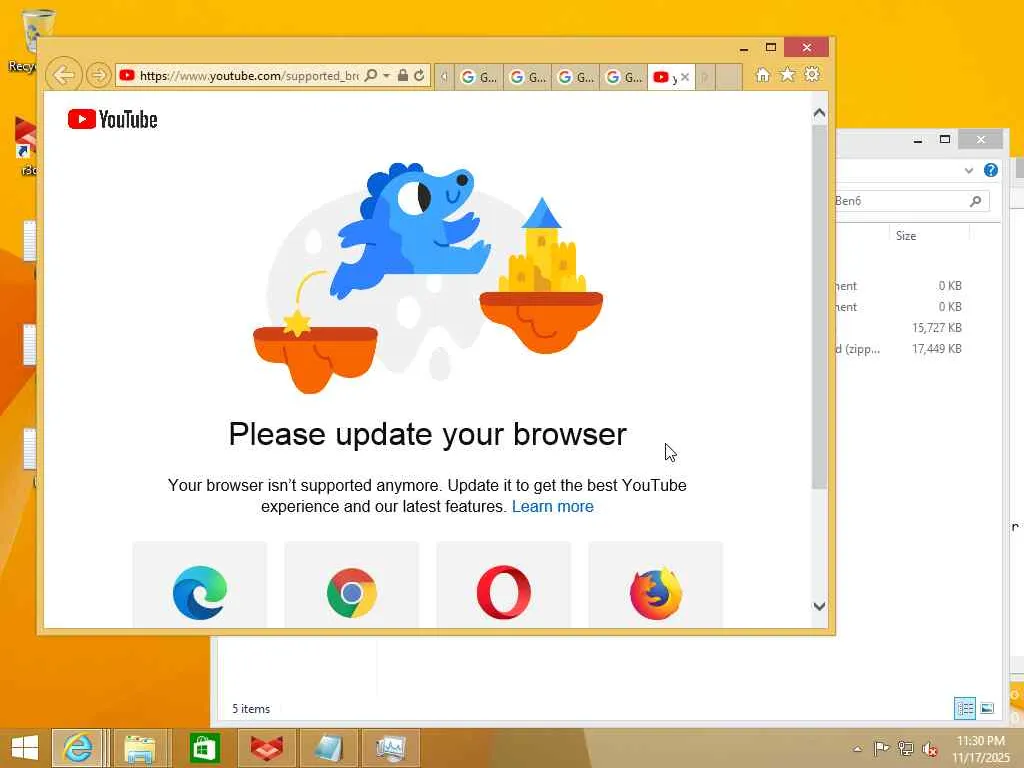Switch File Explorer to large icons view
1024x768 pixels.
(987, 709)
